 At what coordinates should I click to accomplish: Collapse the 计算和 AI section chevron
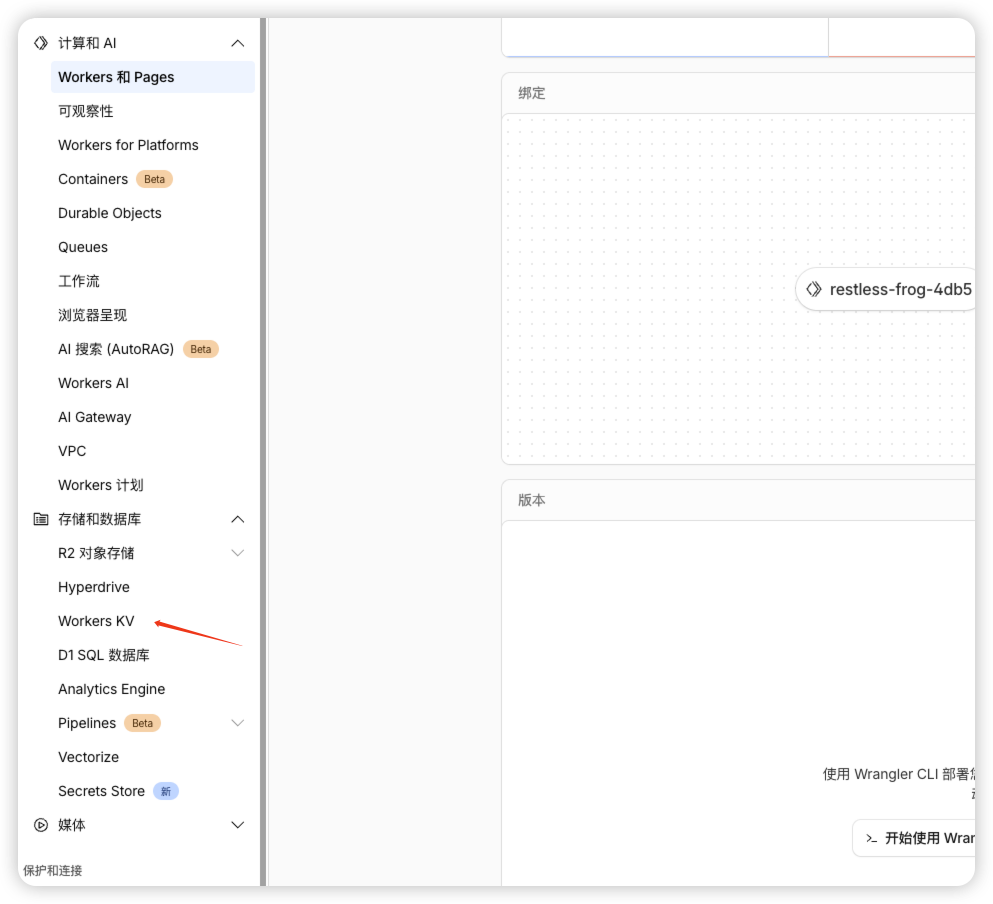pyautogui.click(x=237, y=43)
